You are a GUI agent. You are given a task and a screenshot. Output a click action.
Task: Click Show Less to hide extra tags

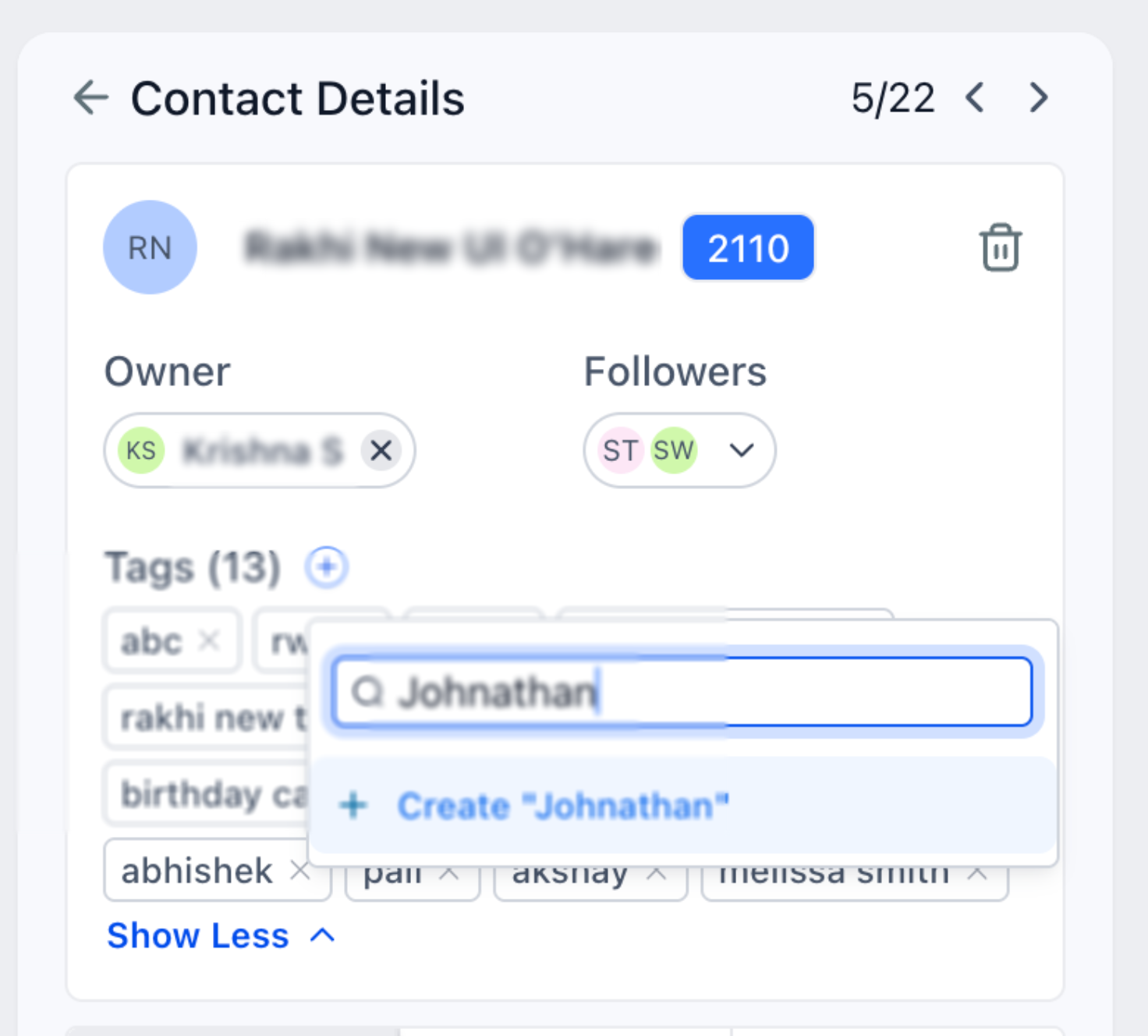coord(197,935)
